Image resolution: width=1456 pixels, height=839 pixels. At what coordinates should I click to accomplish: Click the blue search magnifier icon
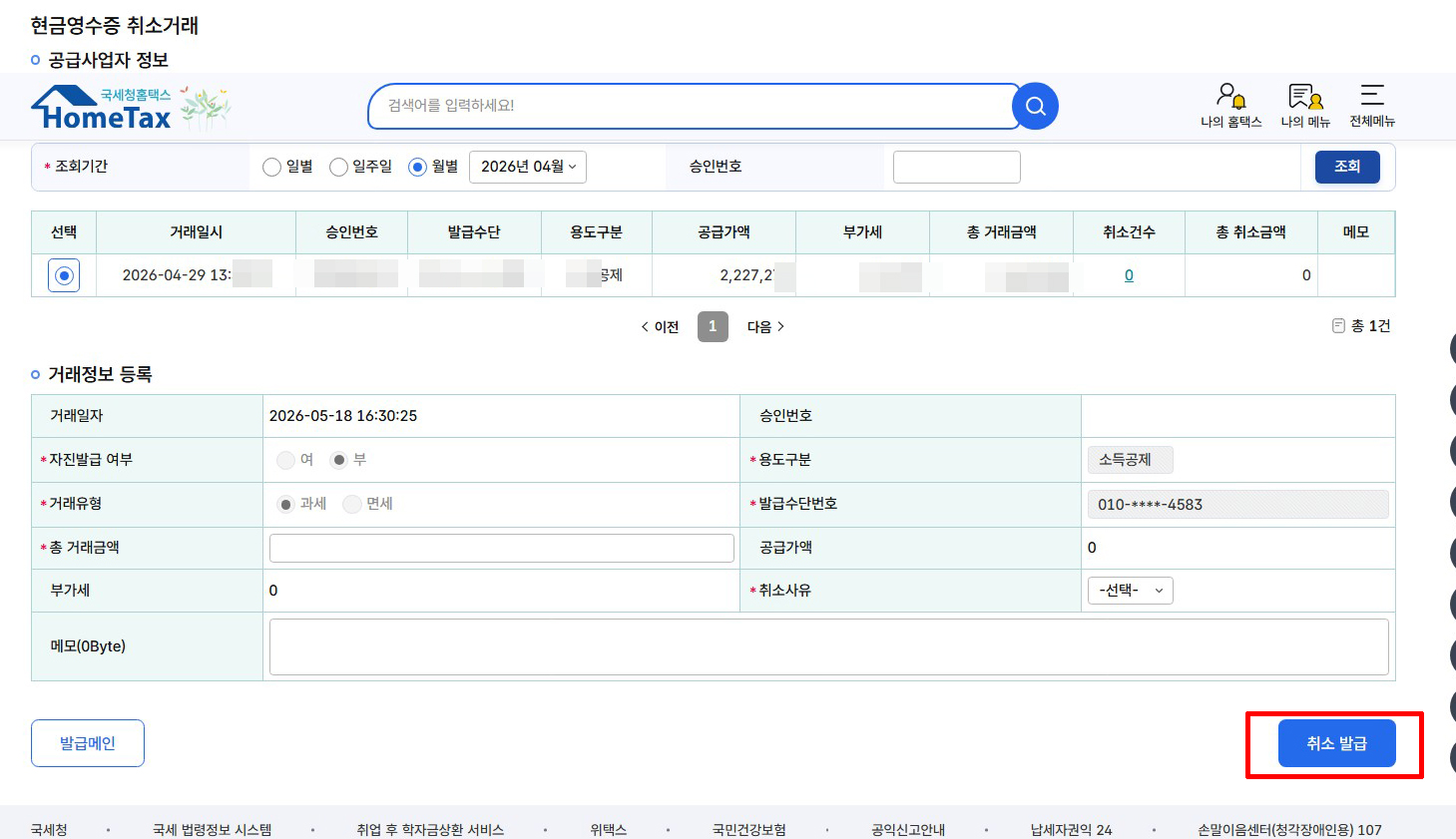(x=1035, y=106)
